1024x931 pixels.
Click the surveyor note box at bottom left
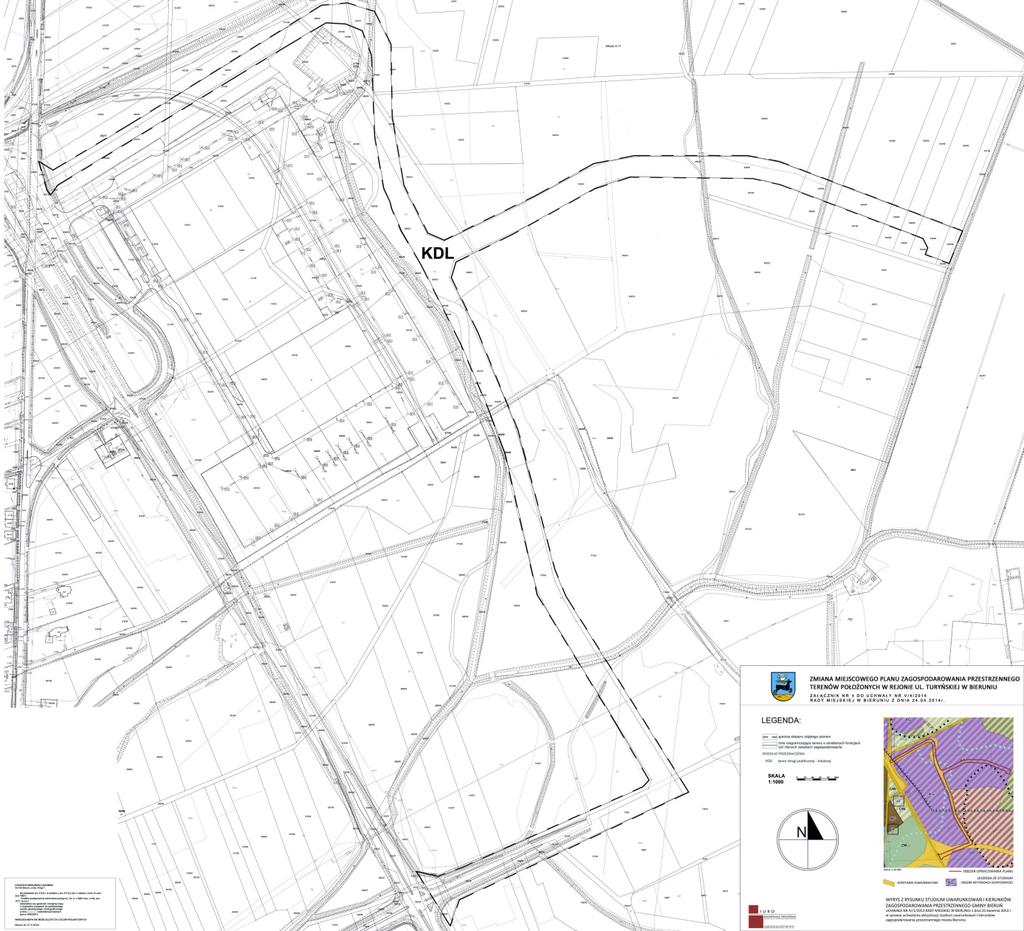61,903
